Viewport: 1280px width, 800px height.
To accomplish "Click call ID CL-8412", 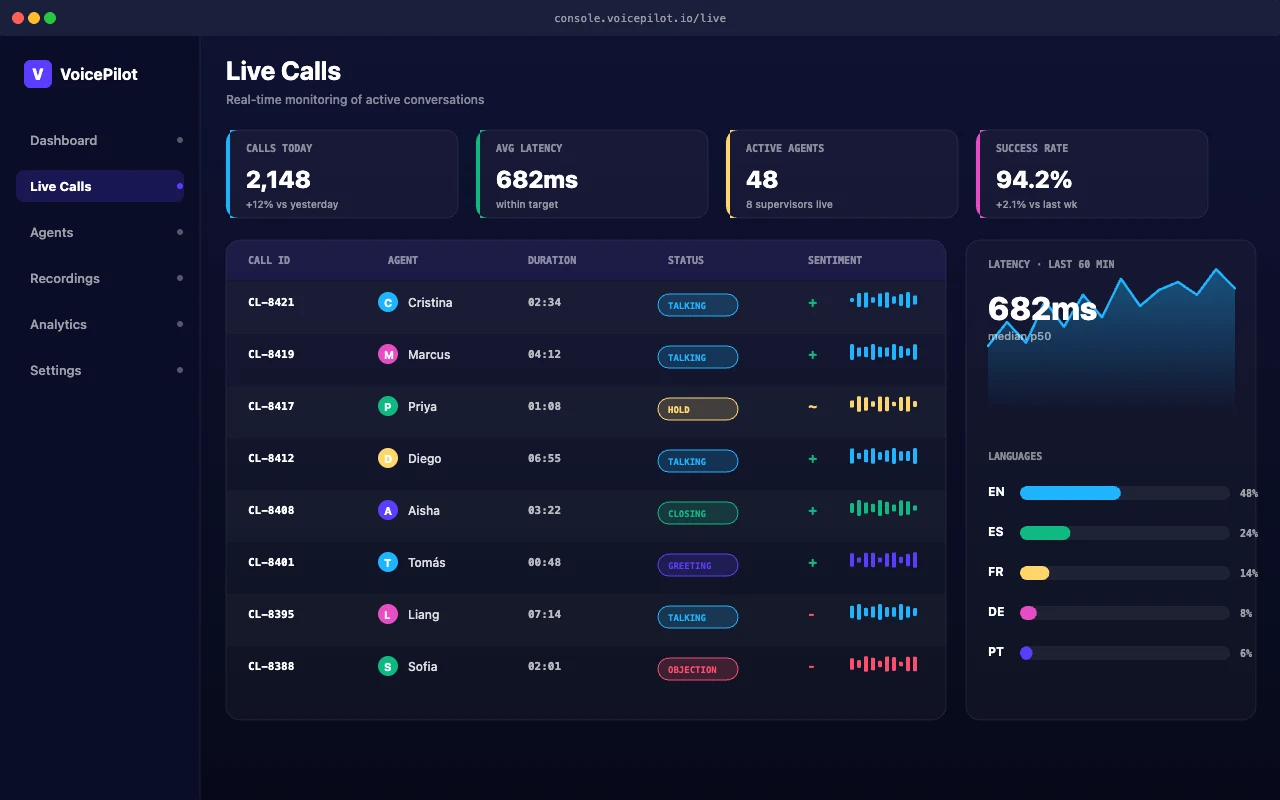I will coord(271,458).
